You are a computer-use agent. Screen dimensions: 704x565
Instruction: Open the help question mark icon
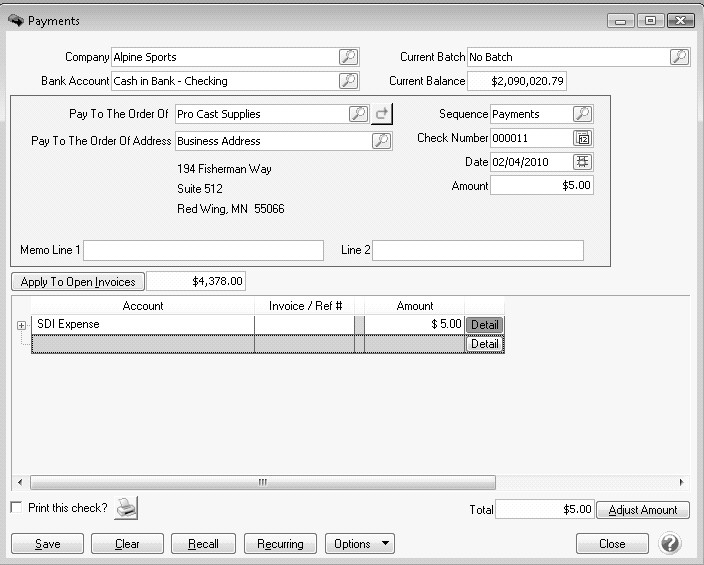coord(670,544)
